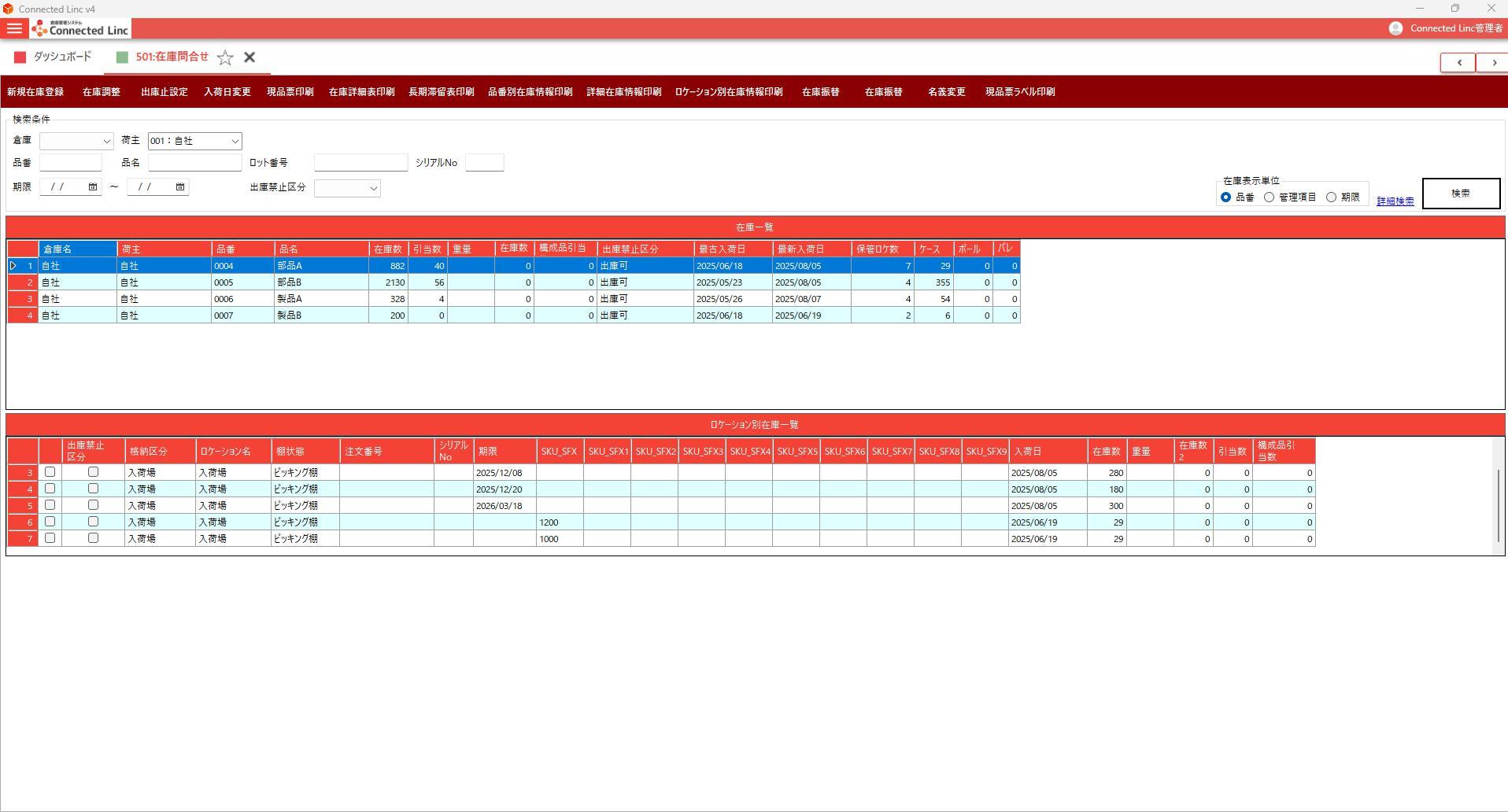Click the favorite star icon
This screenshot has height=812, width=1508.
tap(225, 57)
